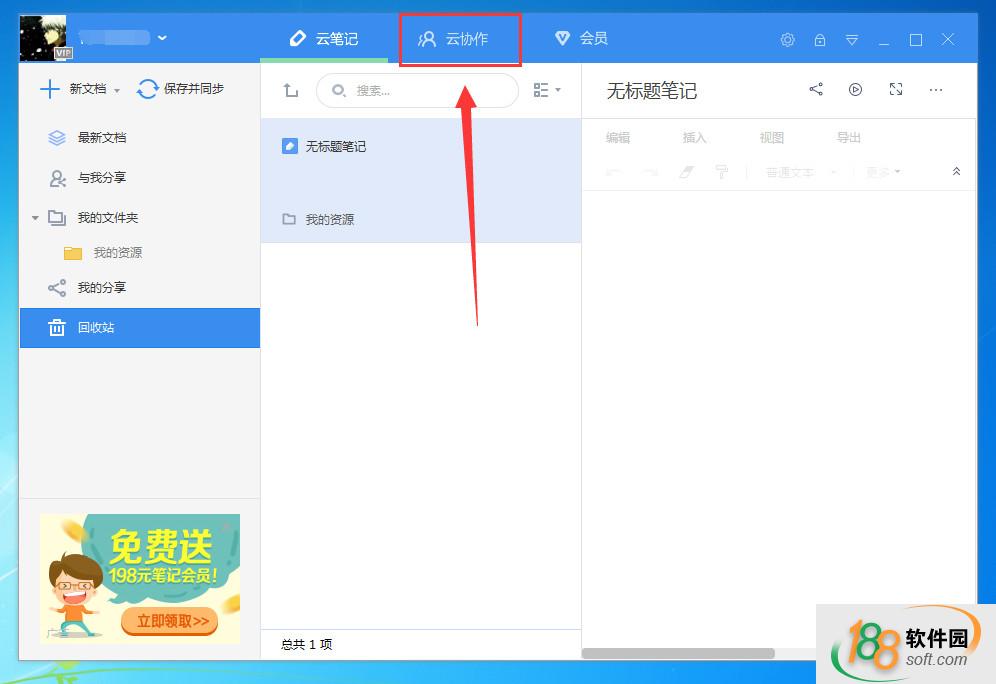Click the search input field

pyautogui.click(x=427, y=91)
